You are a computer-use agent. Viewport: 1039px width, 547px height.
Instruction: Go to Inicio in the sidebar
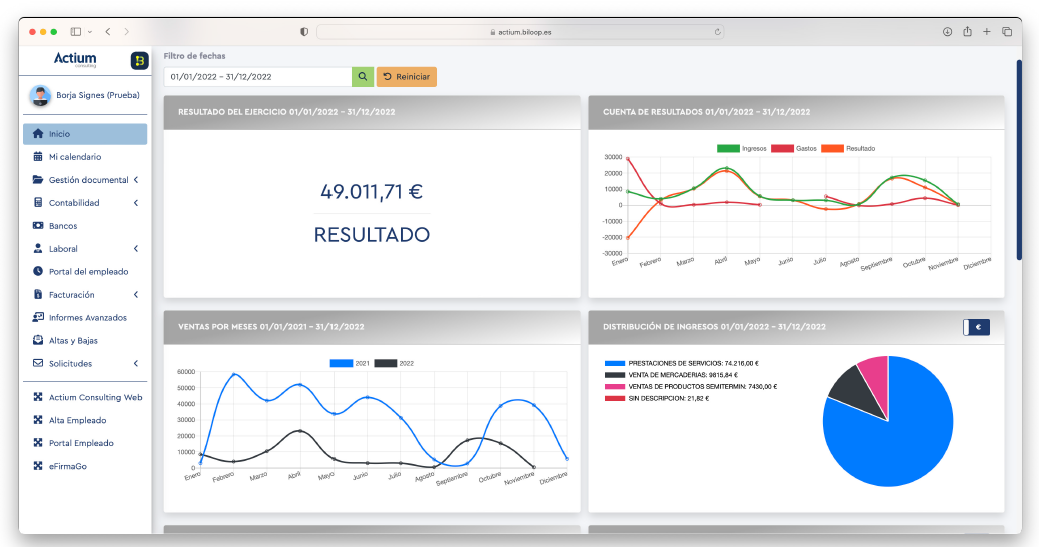(x=60, y=134)
